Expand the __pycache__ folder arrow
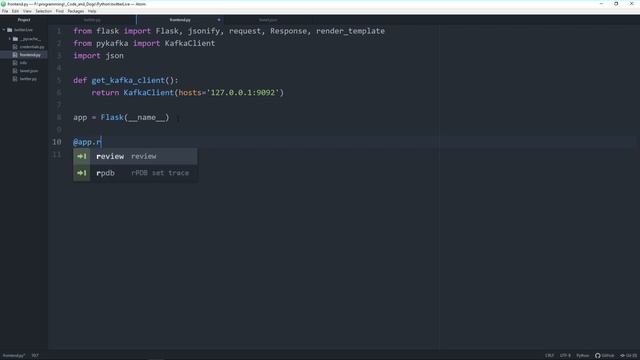Viewport: 640px width, 360px height. [x=10, y=39]
